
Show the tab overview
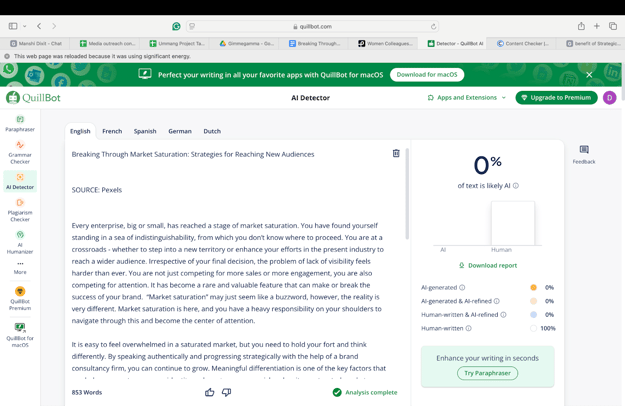click(613, 26)
